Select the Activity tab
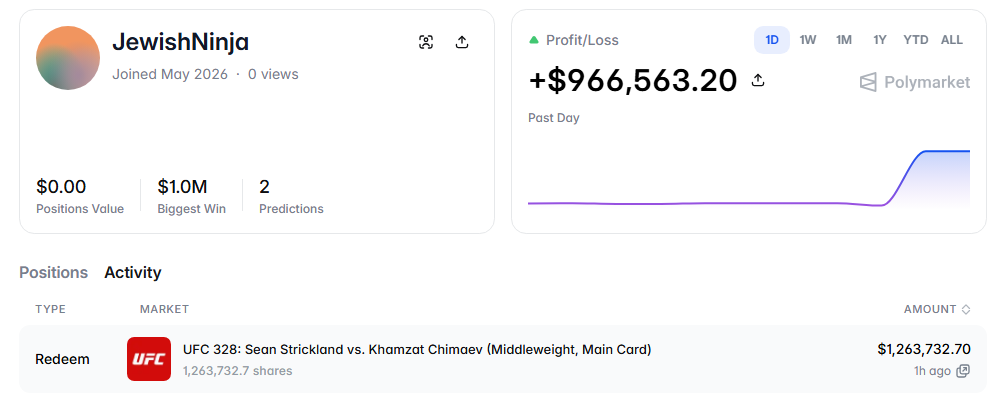This screenshot has width=1004, height=400. pos(133,273)
